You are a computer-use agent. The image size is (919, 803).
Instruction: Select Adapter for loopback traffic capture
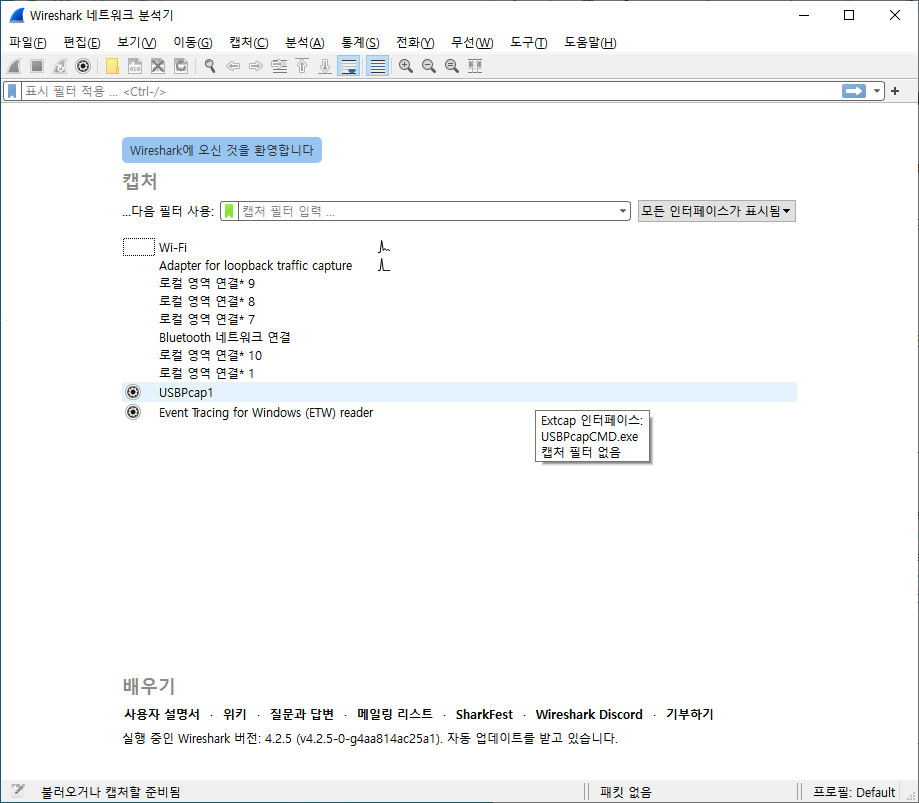coord(460,266)
